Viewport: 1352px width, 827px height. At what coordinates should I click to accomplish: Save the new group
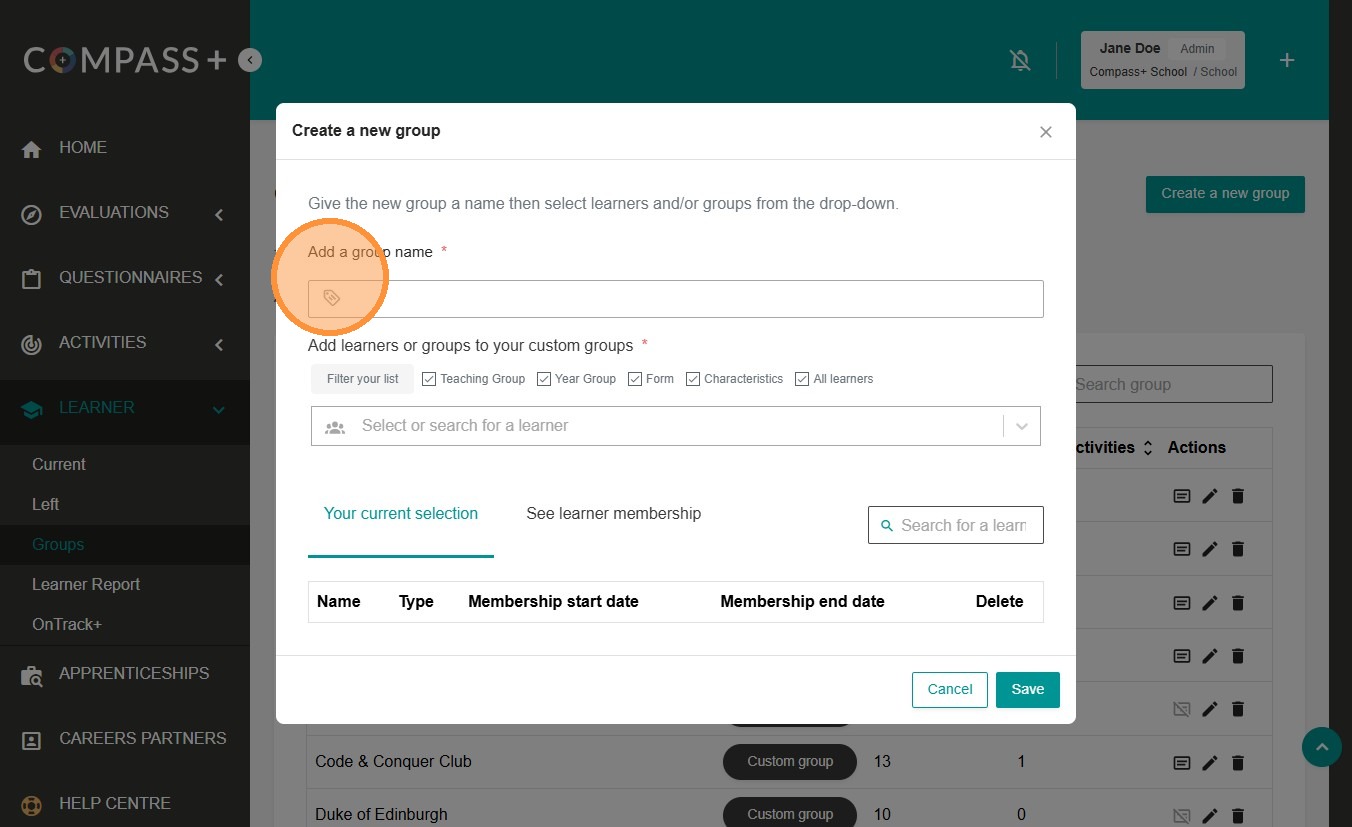(x=1028, y=690)
